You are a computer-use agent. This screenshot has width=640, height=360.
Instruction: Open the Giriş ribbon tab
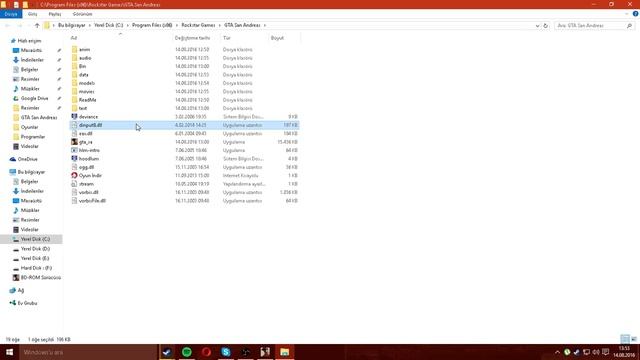pyautogui.click(x=33, y=14)
